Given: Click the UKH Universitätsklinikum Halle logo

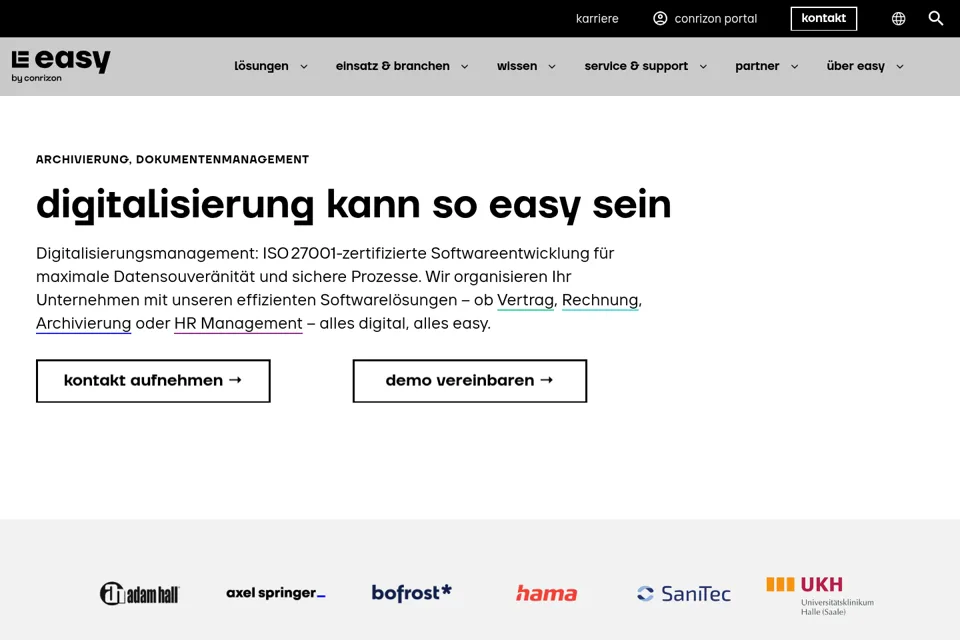Looking at the screenshot, I should (820, 596).
